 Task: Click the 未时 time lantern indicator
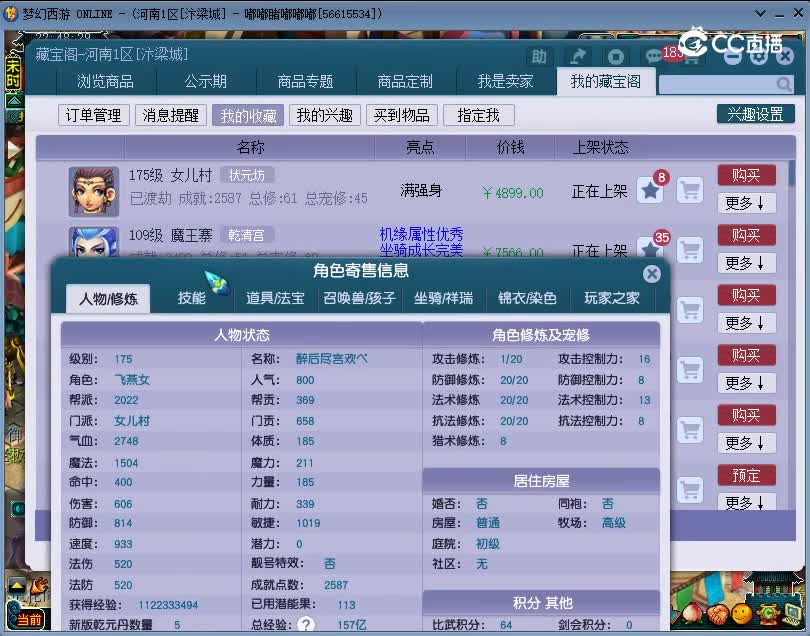pyautogui.click(x=13, y=72)
